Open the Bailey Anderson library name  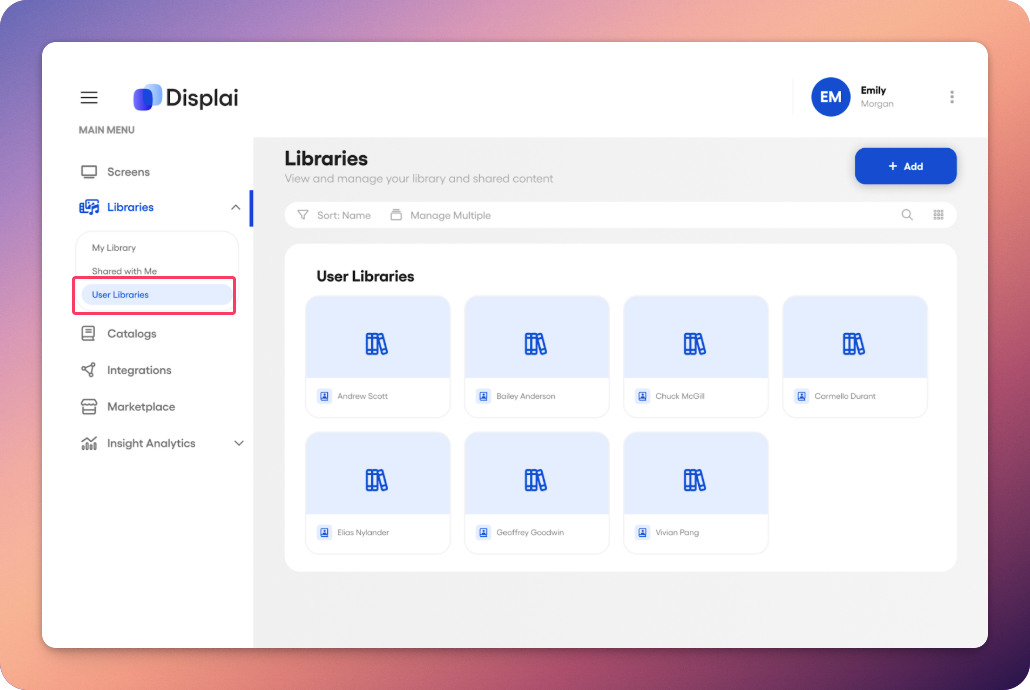(526, 396)
